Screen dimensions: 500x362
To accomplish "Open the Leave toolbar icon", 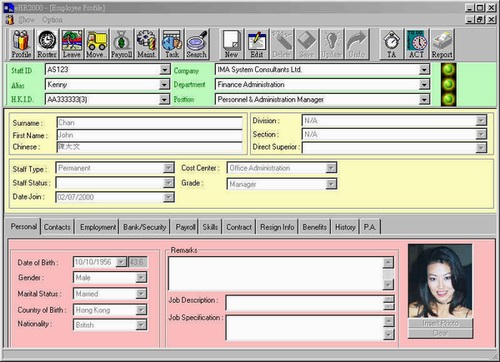I will point(72,44).
